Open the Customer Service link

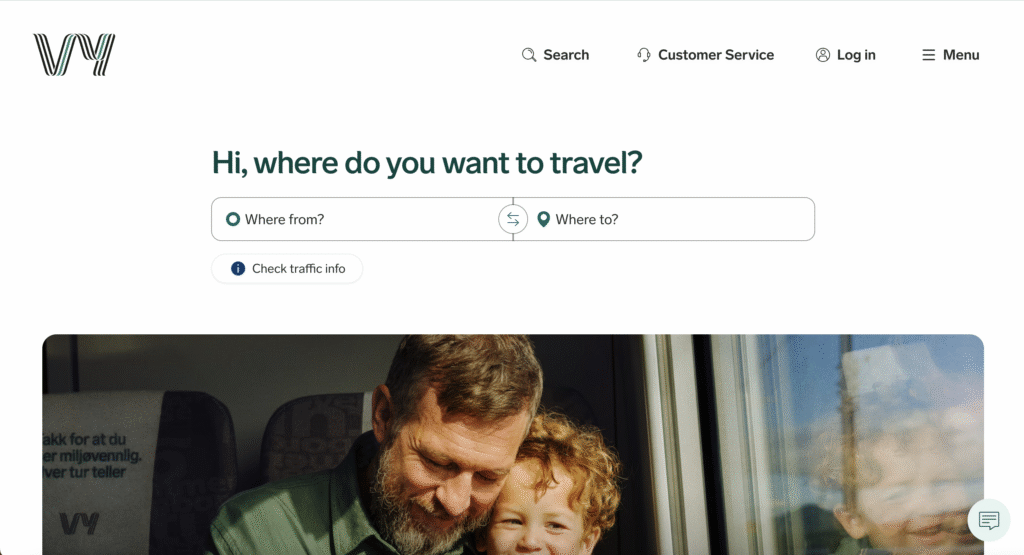click(716, 55)
